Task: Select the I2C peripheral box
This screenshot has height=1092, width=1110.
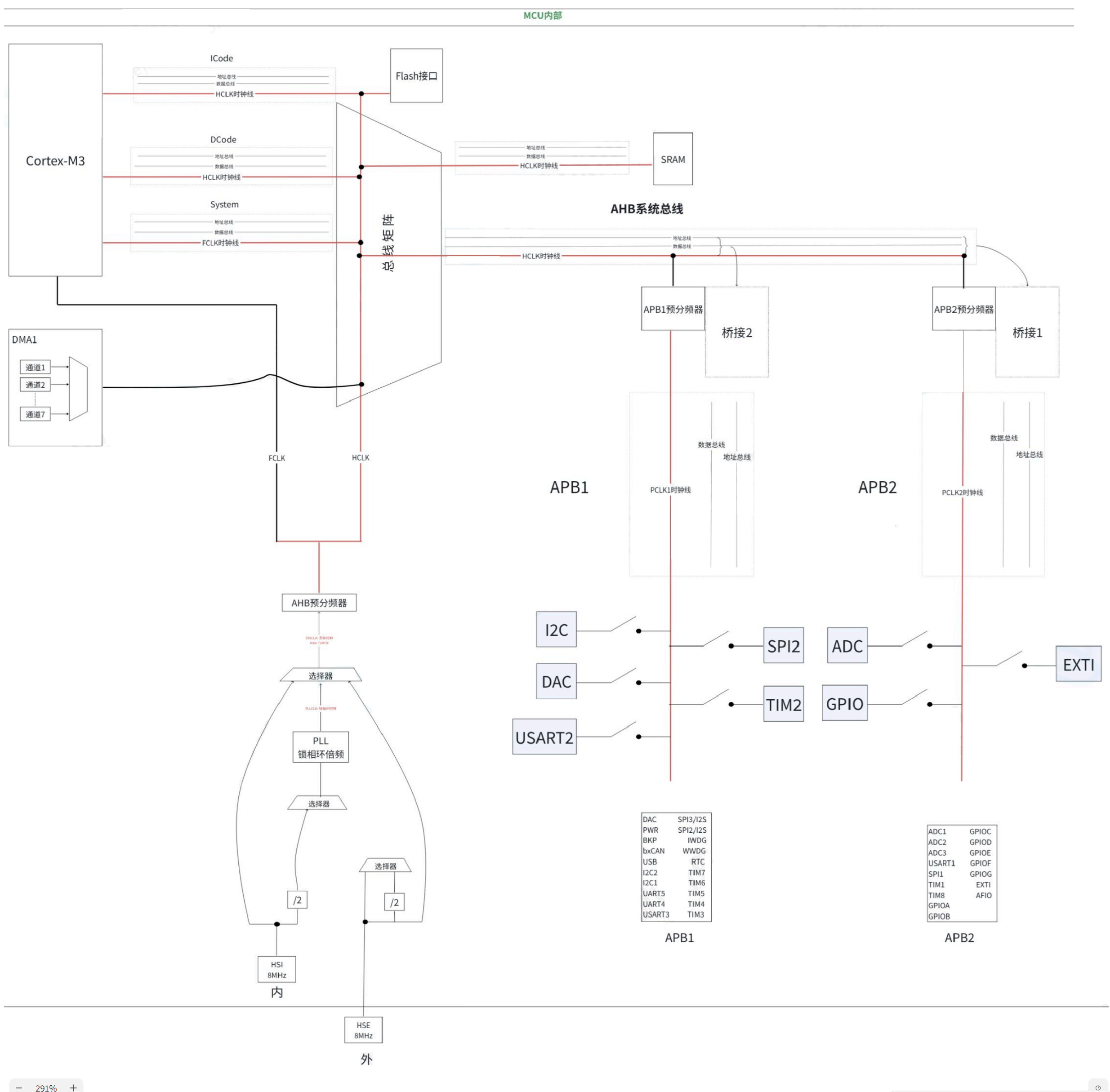Action: (x=556, y=629)
